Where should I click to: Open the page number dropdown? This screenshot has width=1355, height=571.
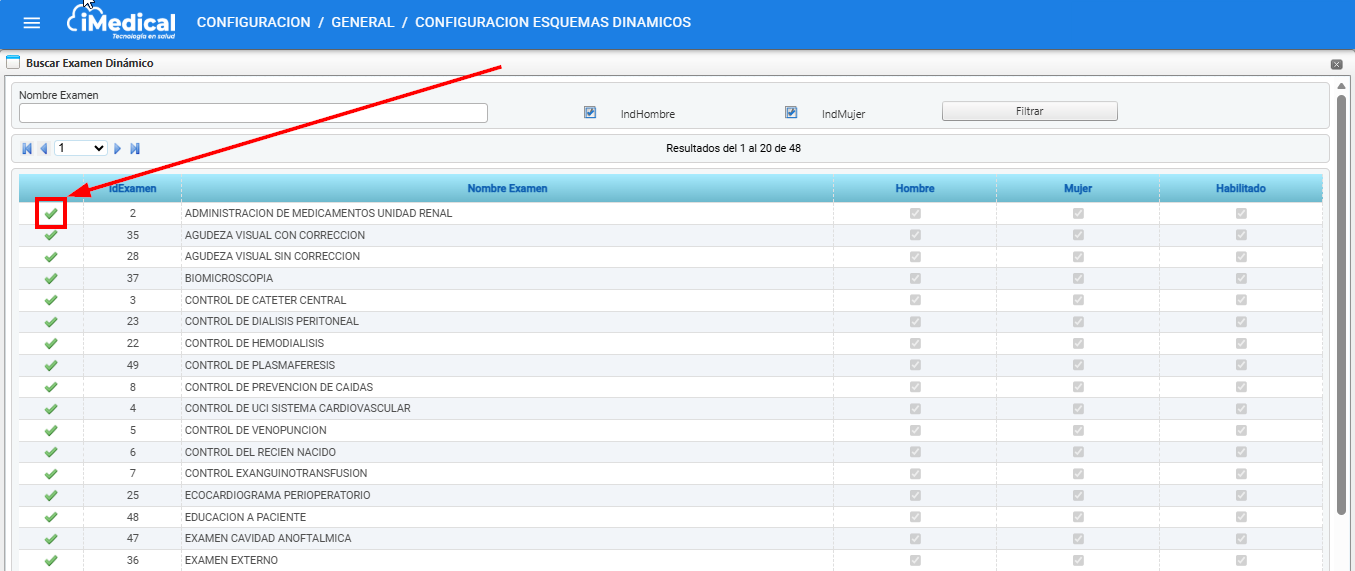[81, 148]
